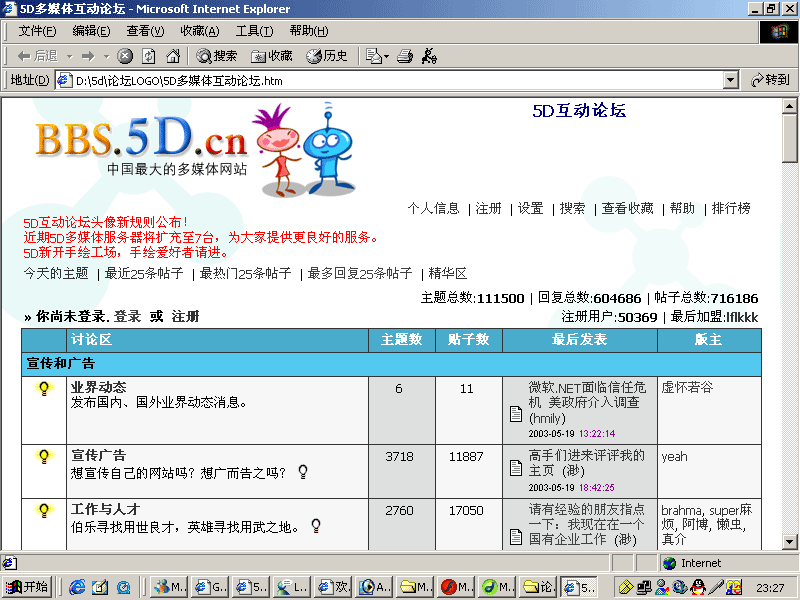Screen dimensions: 800x600
Task: Click the 登录 login link
Action: pos(127,316)
